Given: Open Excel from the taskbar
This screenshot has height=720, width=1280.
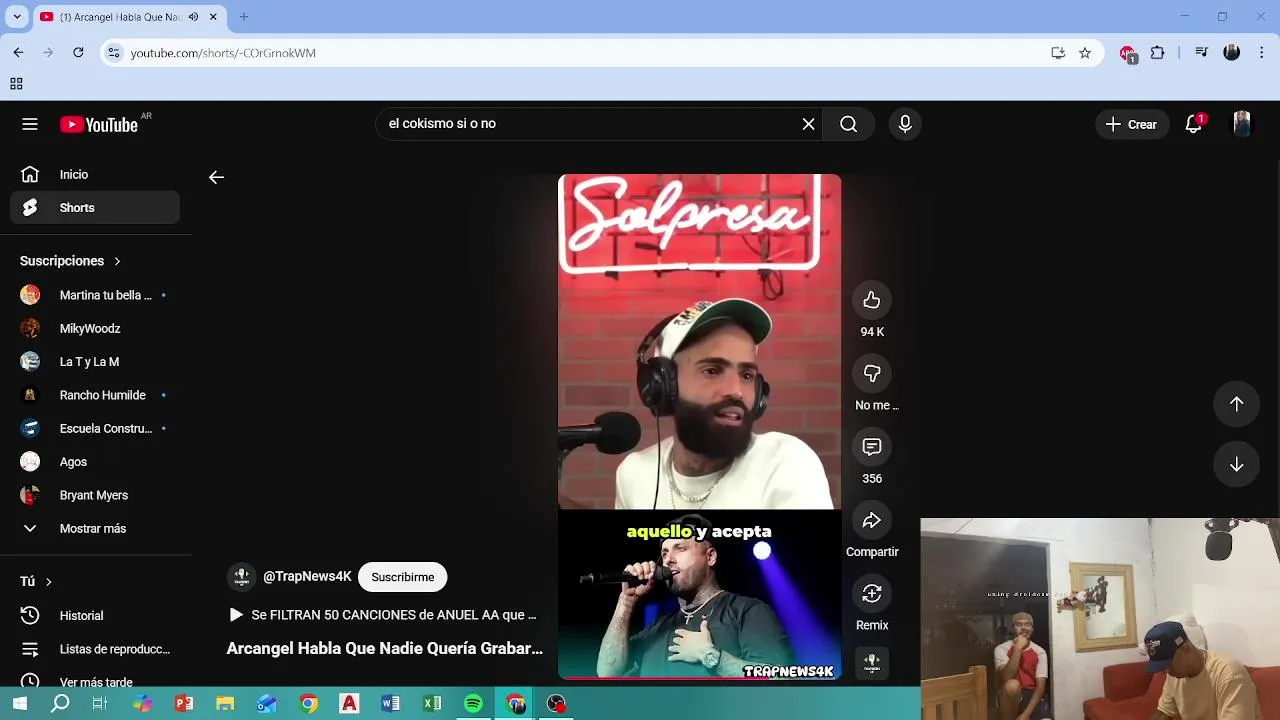Looking at the screenshot, I should pyautogui.click(x=432, y=704).
